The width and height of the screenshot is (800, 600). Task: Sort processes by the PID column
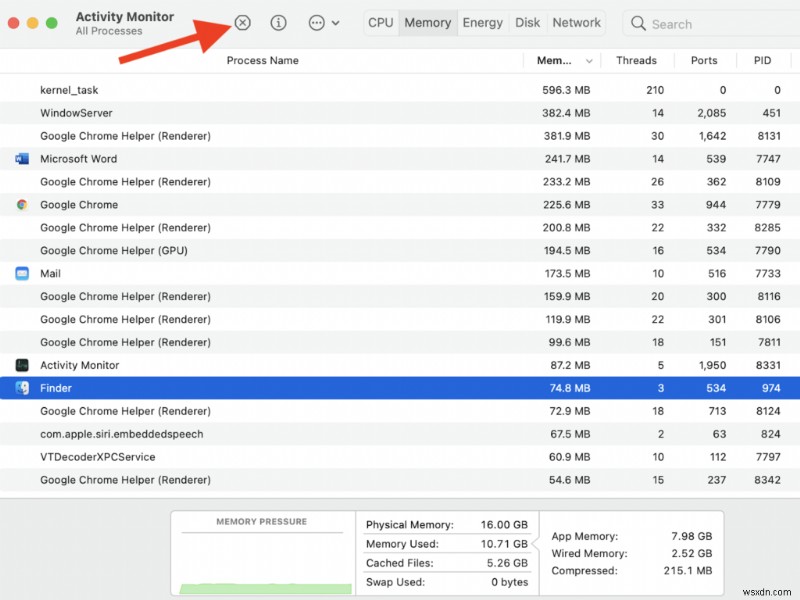point(763,60)
